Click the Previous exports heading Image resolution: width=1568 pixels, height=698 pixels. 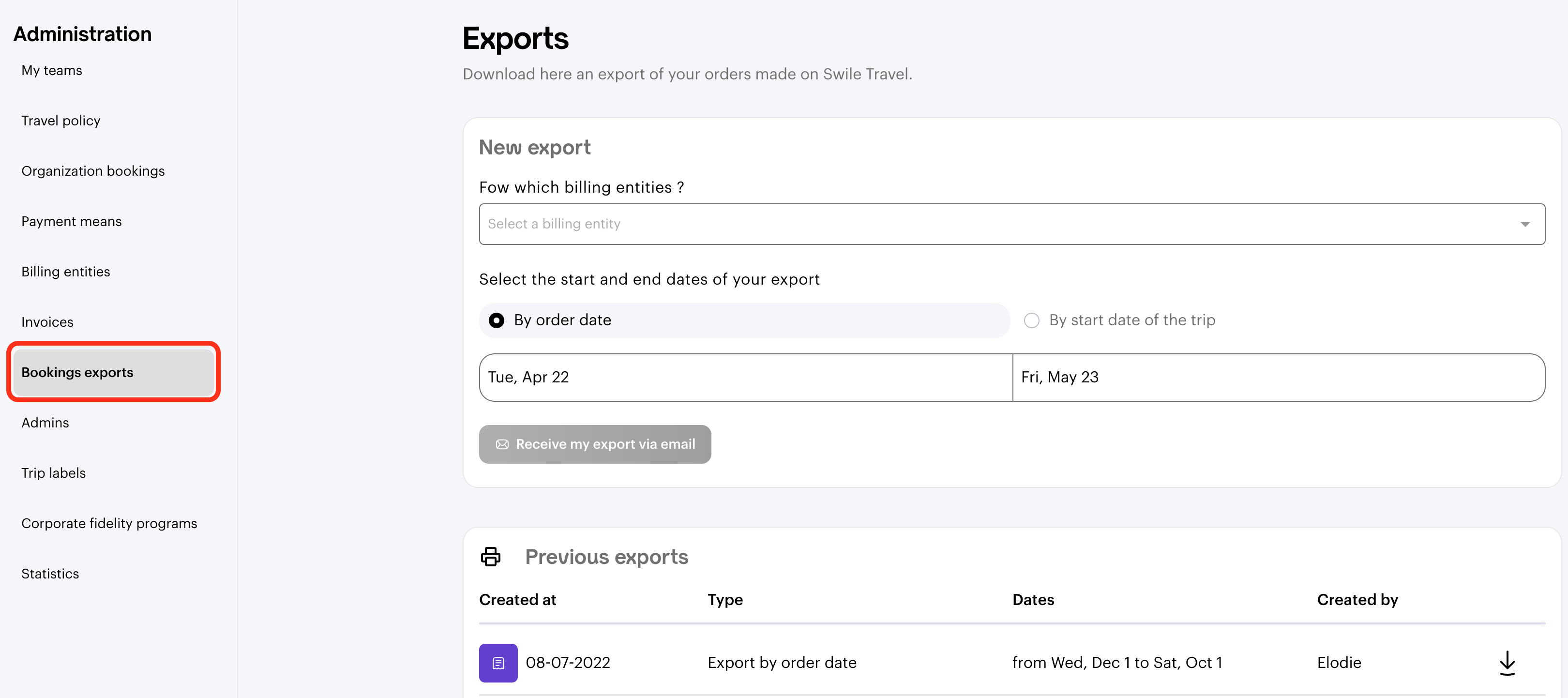pos(607,557)
